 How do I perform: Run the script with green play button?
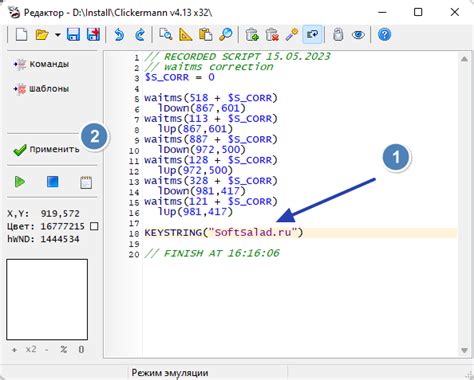(x=20, y=182)
